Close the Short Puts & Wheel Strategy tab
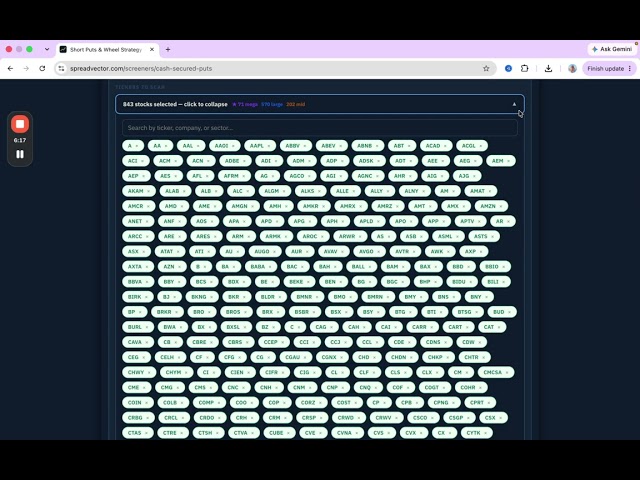Image resolution: width=640 pixels, height=480 pixels. pyautogui.click(x=152, y=49)
